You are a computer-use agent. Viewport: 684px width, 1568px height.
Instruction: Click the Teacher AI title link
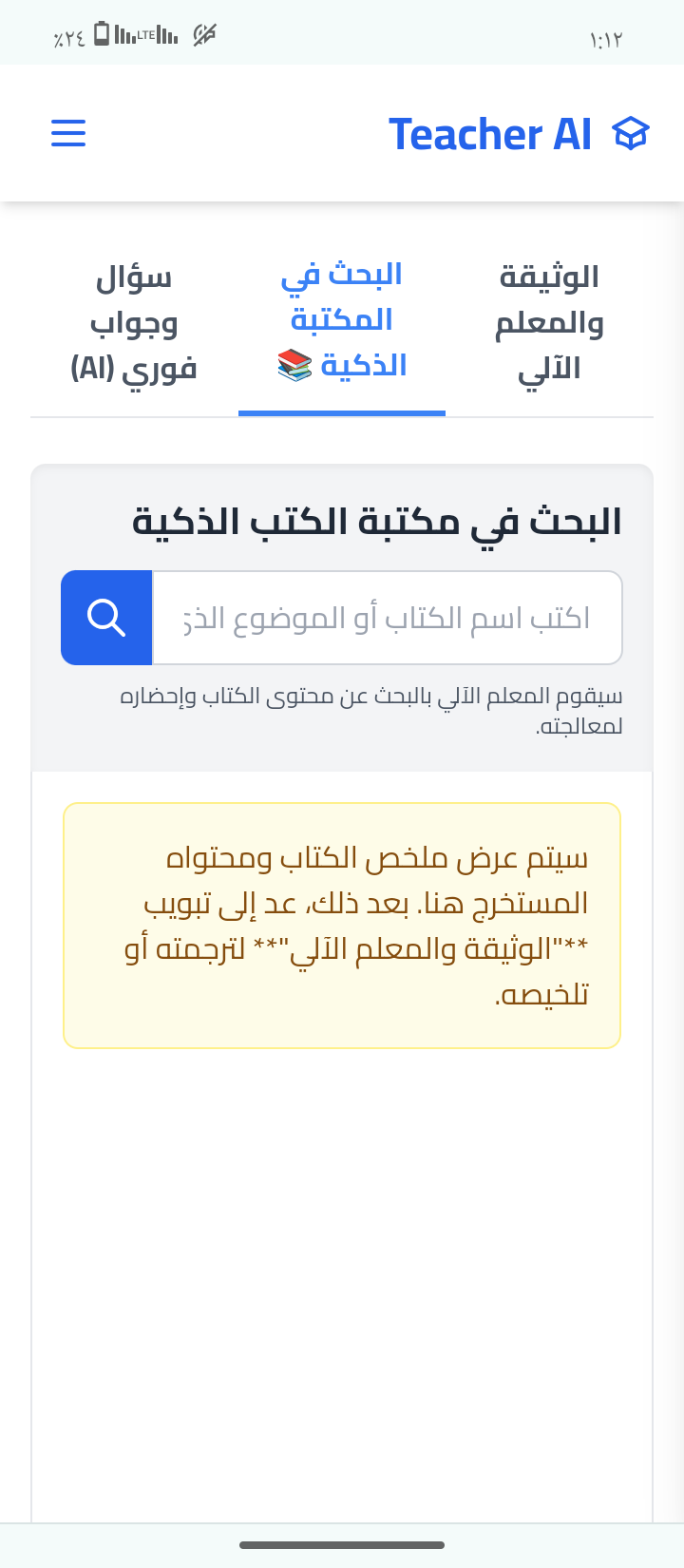click(490, 134)
